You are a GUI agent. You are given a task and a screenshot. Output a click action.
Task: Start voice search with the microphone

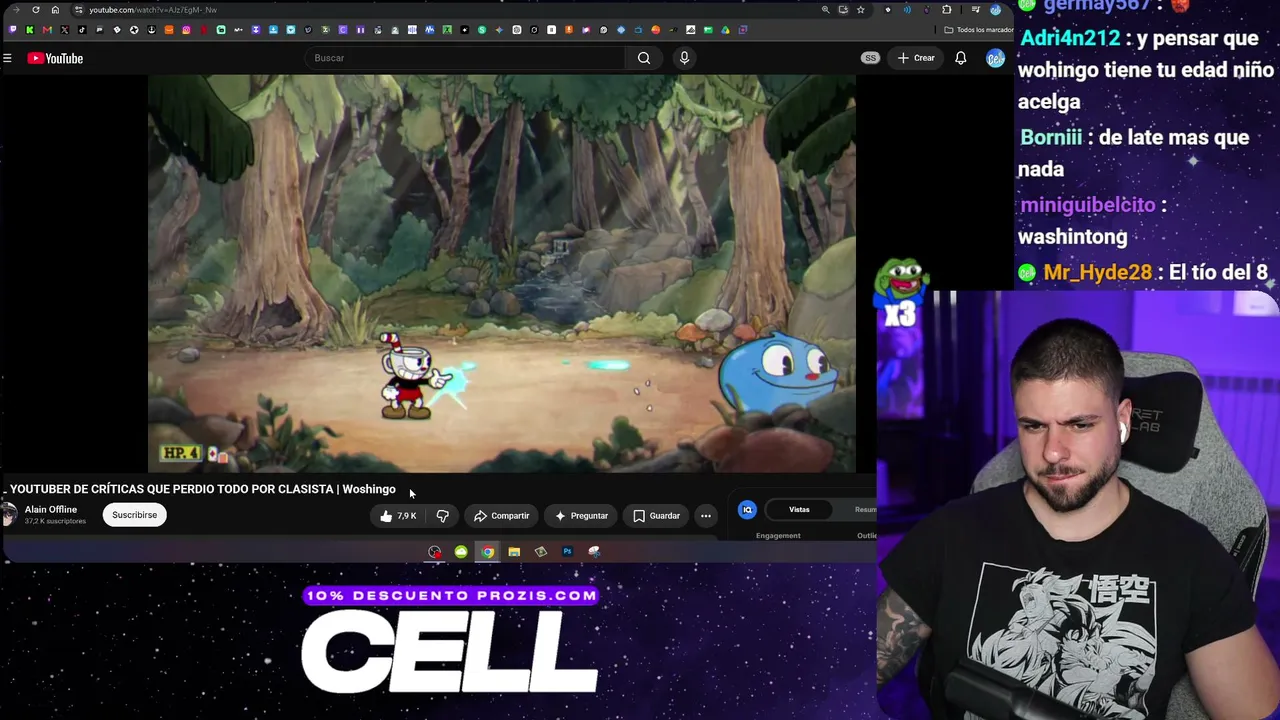pos(684,58)
